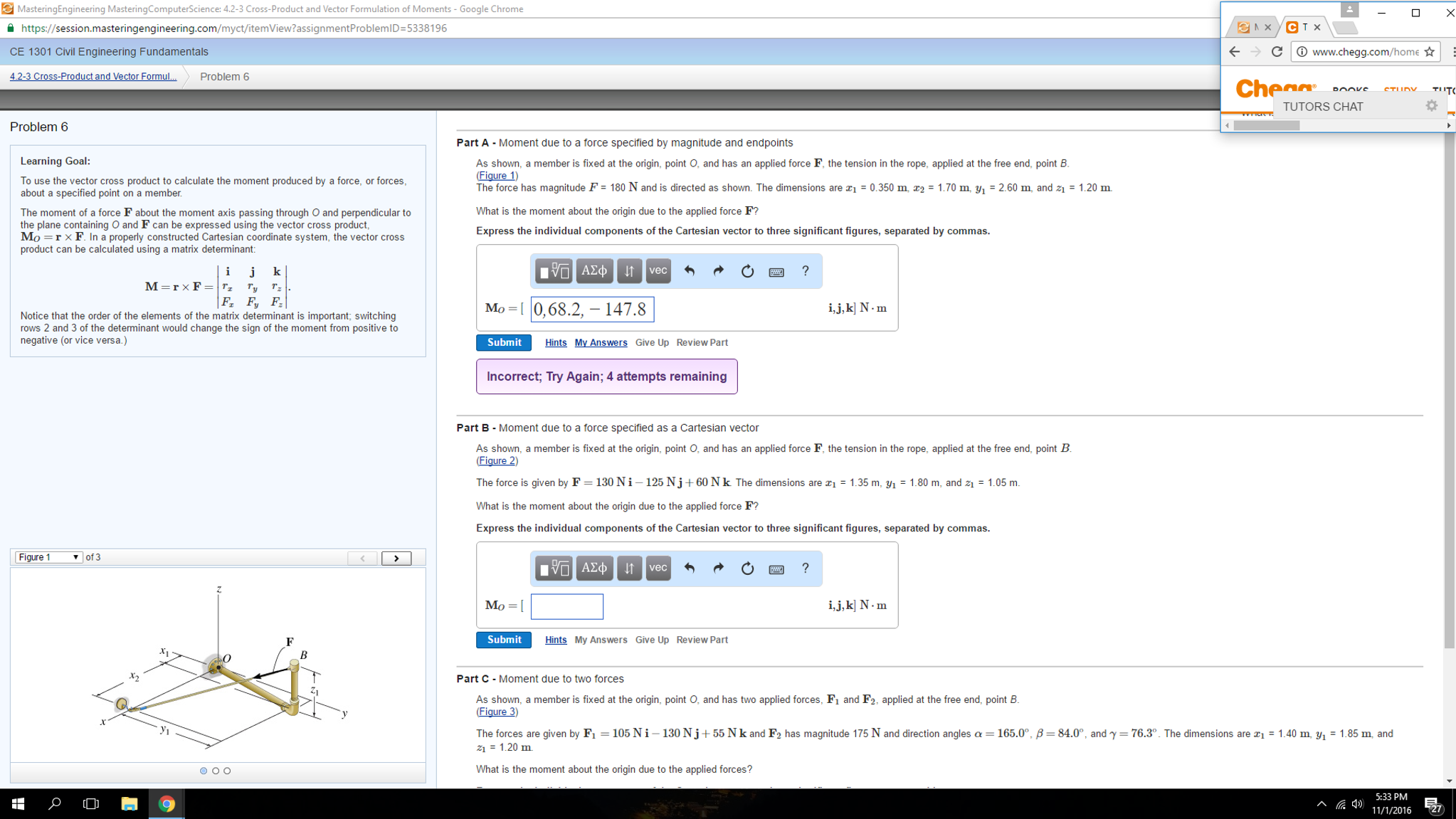The height and width of the screenshot is (819, 1456).
Task: Open equation editor help via question mark icon
Action: click(805, 270)
